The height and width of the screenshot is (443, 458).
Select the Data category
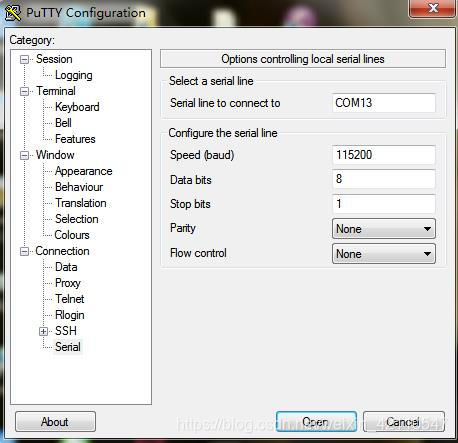pos(66,267)
